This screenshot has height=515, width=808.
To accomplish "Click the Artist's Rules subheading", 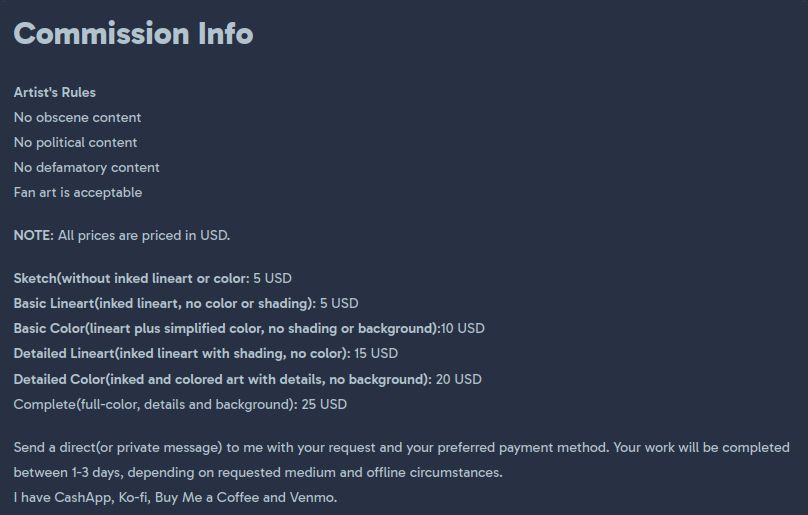I will tap(55, 92).
